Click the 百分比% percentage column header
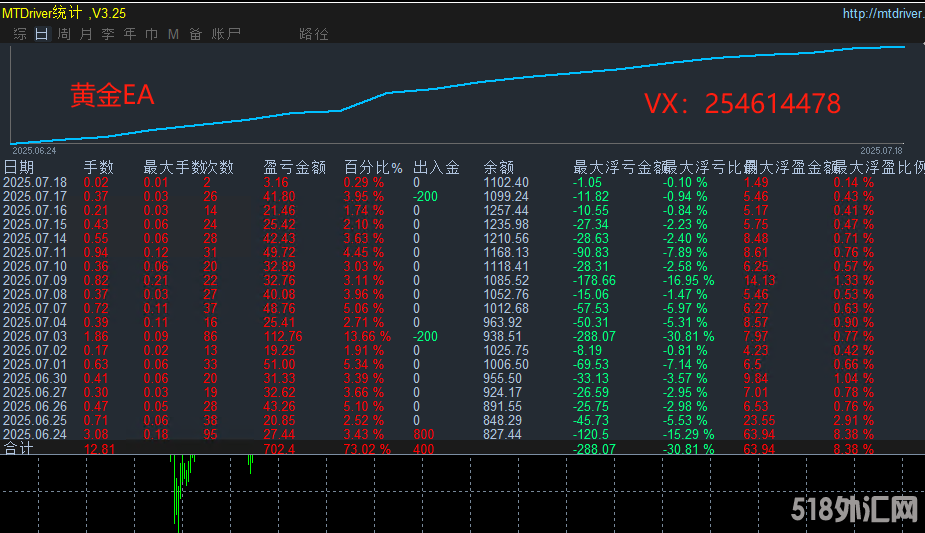The width and height of the screenshot is (925, 533). click(373, 167)
